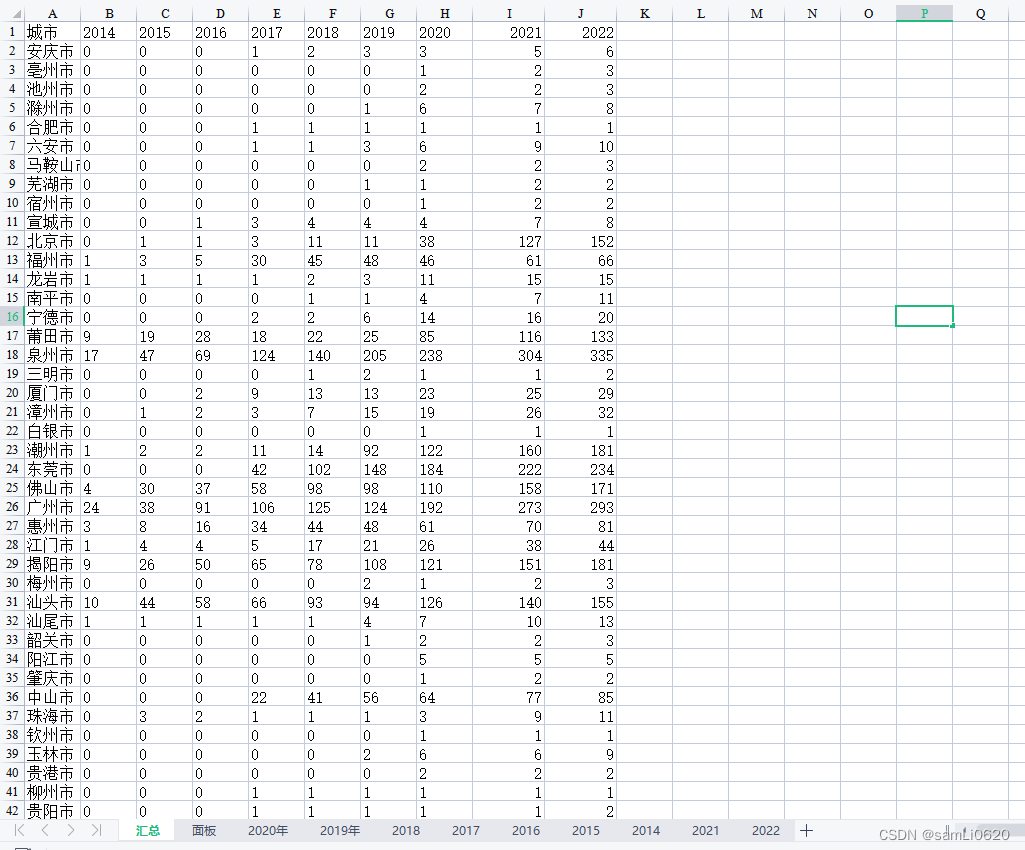Image resolution: width=1025 pixels, height=850 pixels.
Task: Click value 335 in 泉州市 row
Action: 580,355
